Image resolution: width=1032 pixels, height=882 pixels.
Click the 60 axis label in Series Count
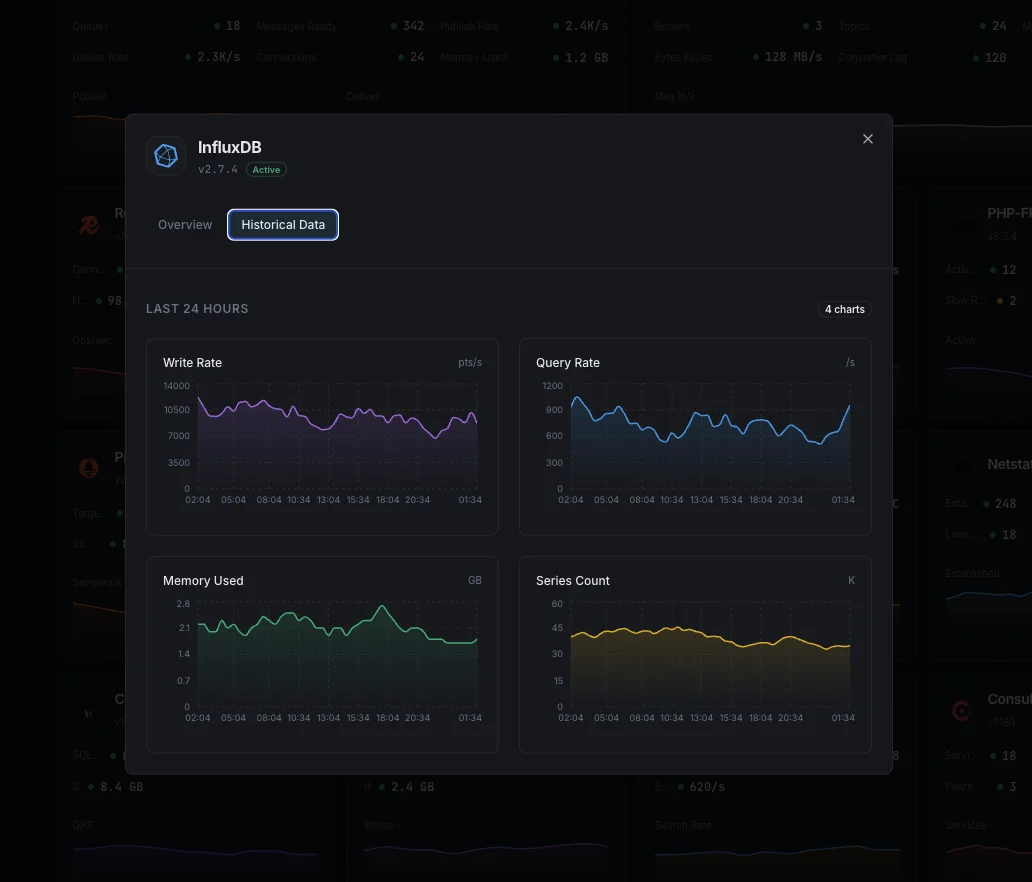[557, 604]
